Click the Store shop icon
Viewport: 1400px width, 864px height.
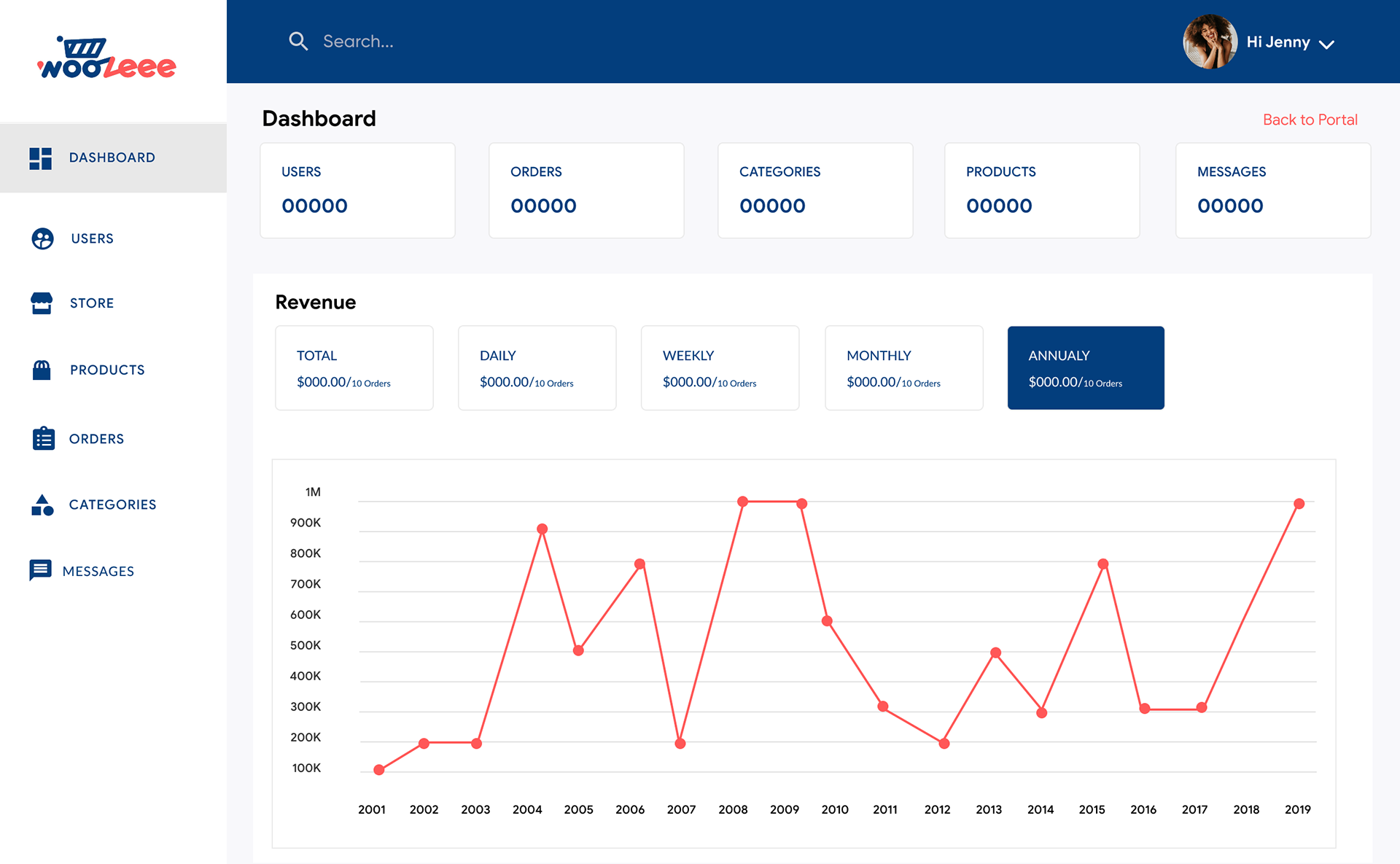42,303
